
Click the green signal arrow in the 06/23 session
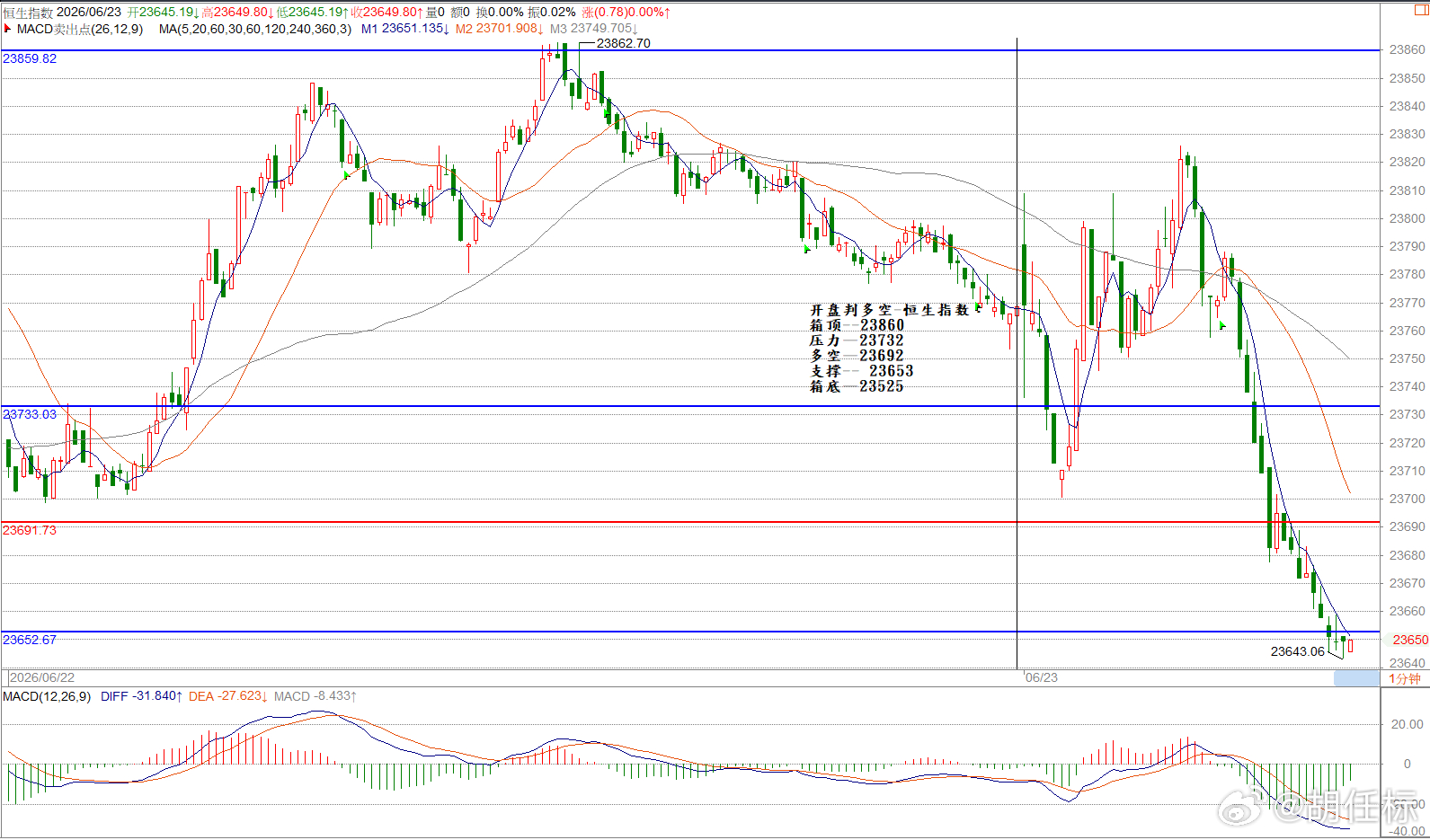point(1222,325)
